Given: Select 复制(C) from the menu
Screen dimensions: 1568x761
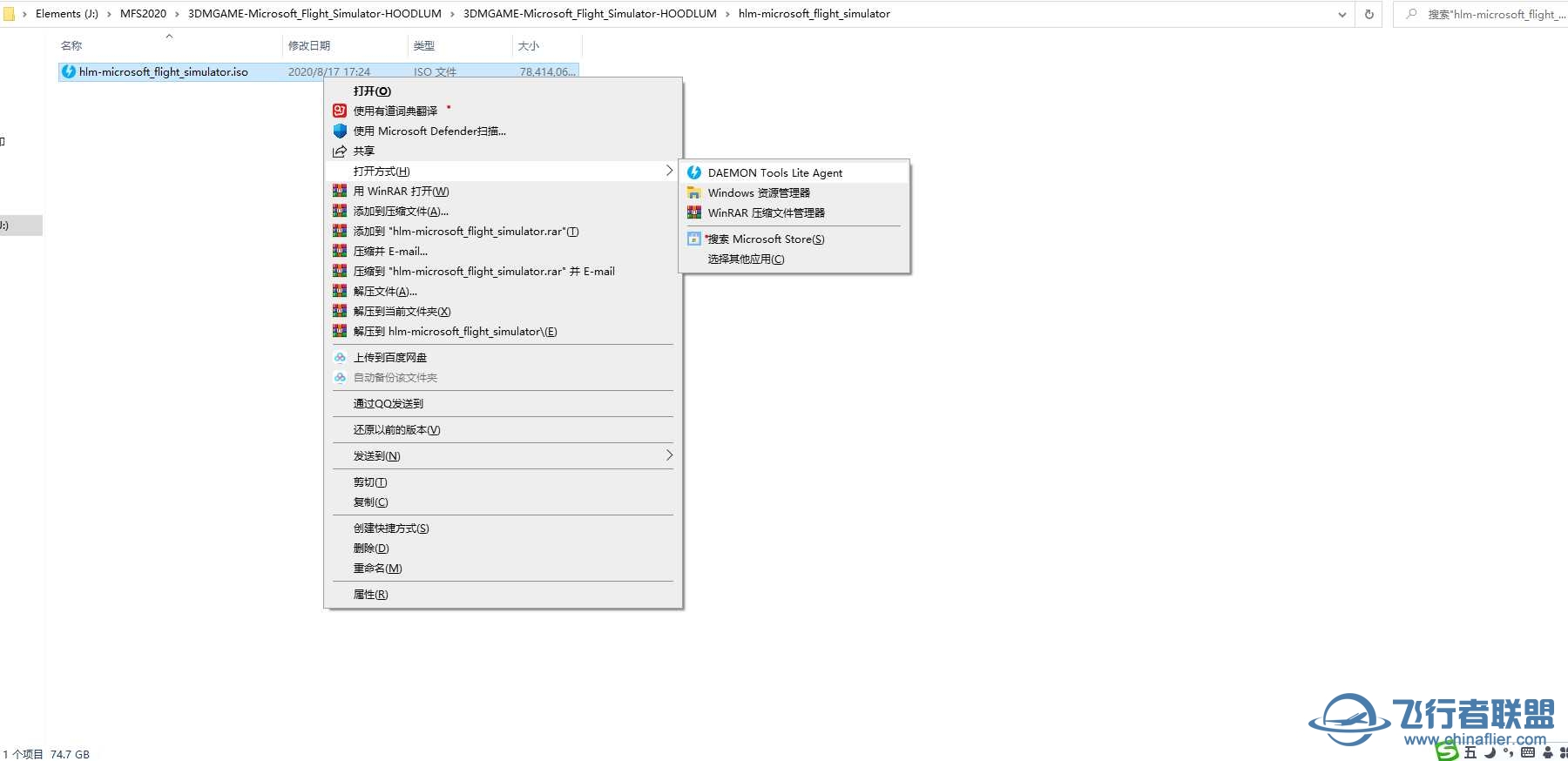Looking at the screenshot, I should (503, 502).
